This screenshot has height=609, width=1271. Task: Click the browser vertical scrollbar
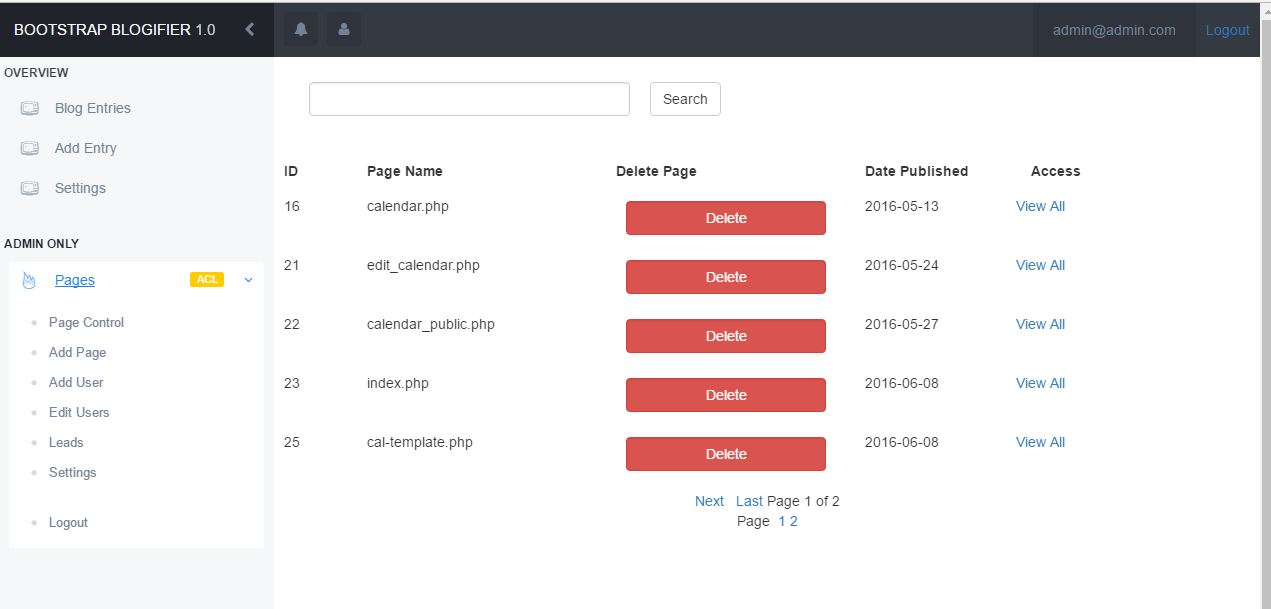tap(1264, 305)
